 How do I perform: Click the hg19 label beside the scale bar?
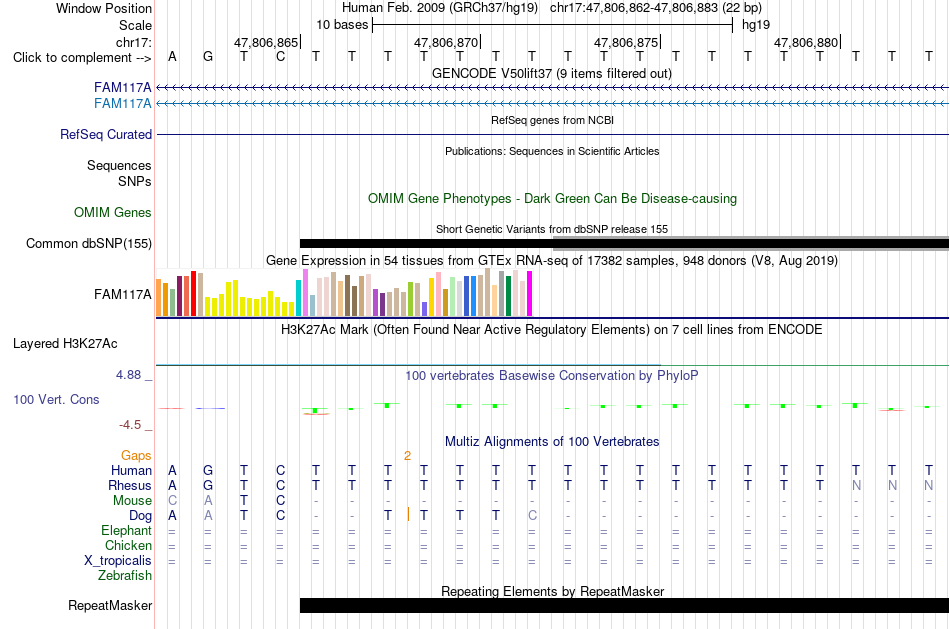point(756,25)
